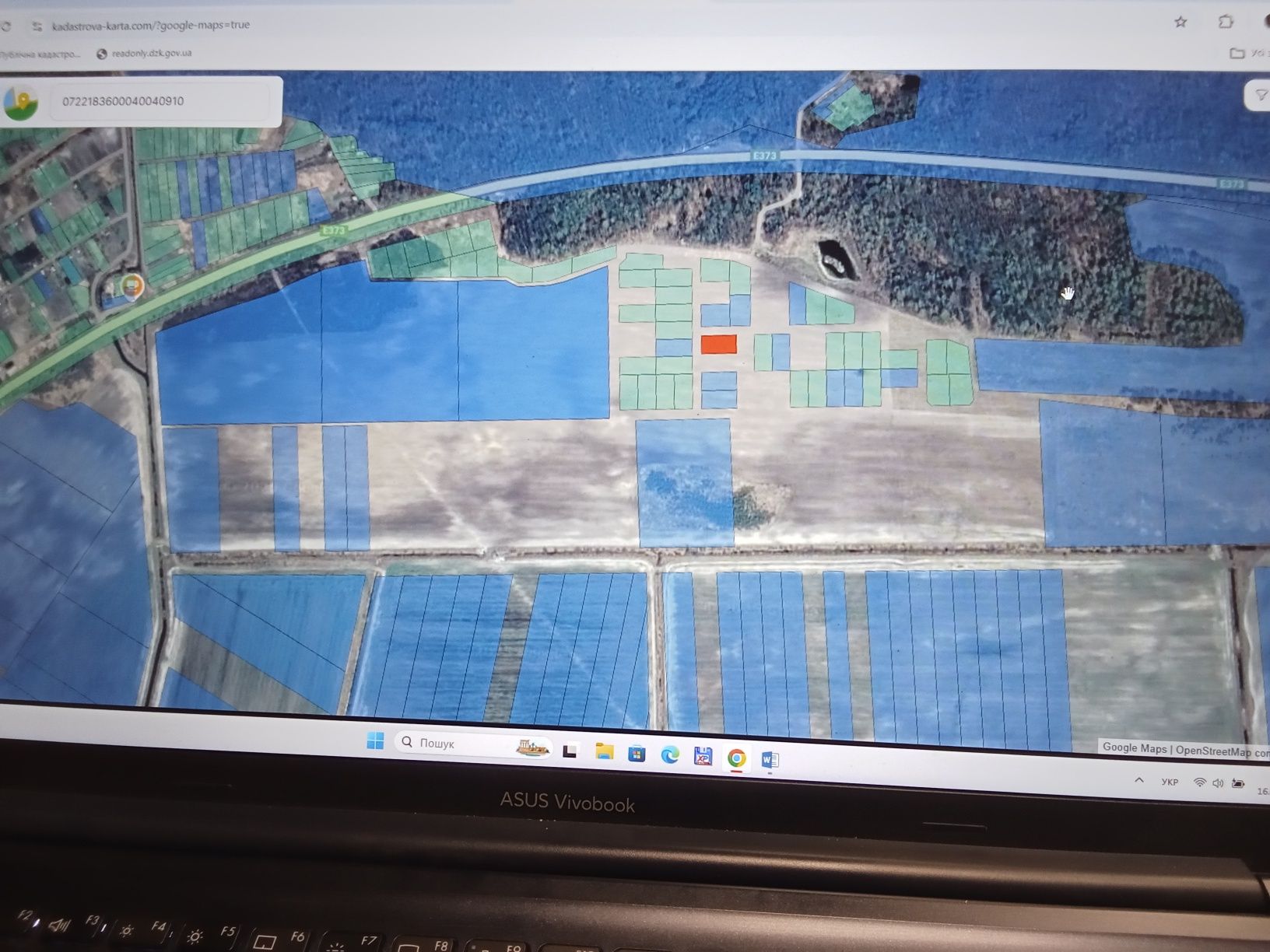Switch the УКР keyboard language indicator
This screenshot has height=952, width=1270.
1170,782
